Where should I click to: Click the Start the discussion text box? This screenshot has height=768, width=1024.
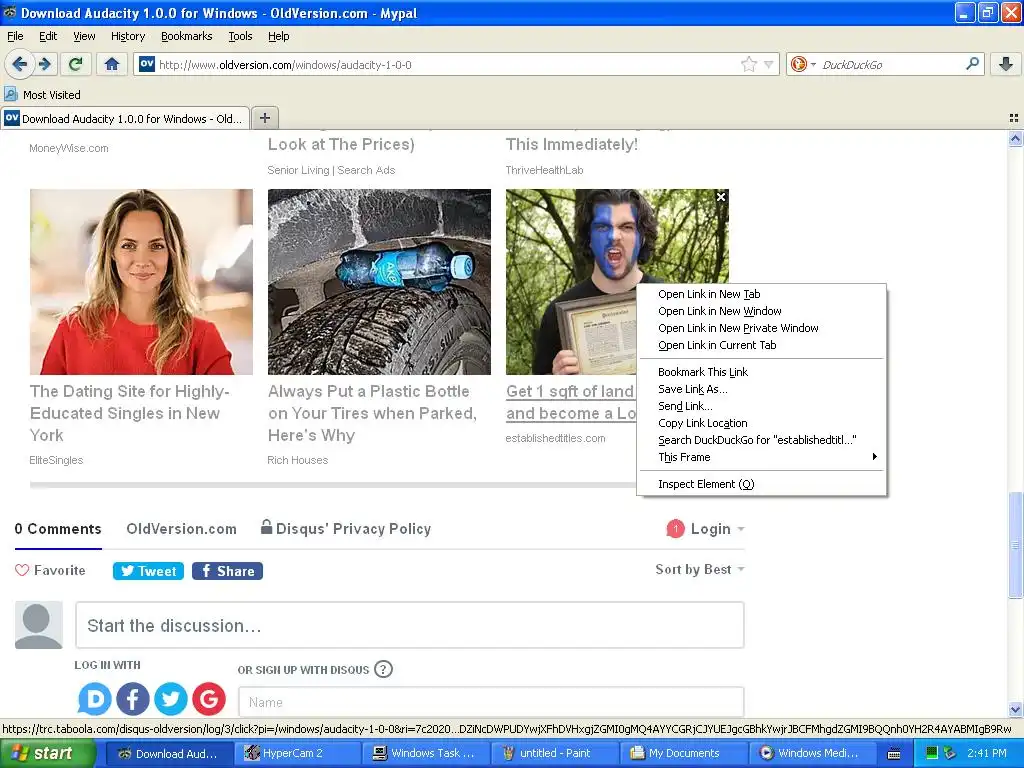click(x=409, y=625)
